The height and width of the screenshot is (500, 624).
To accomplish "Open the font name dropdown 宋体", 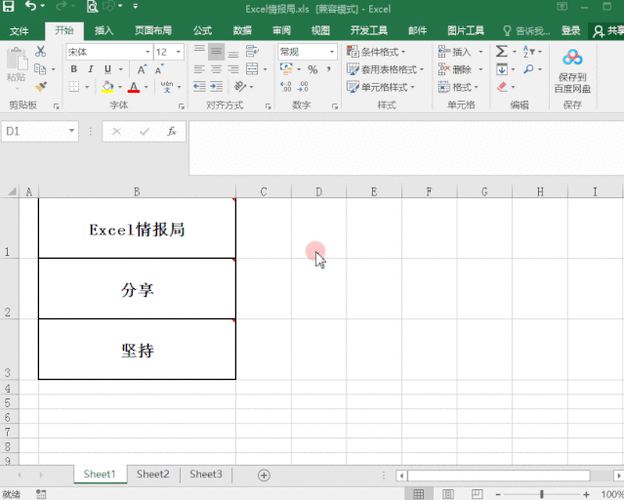I will pos(147,52).
